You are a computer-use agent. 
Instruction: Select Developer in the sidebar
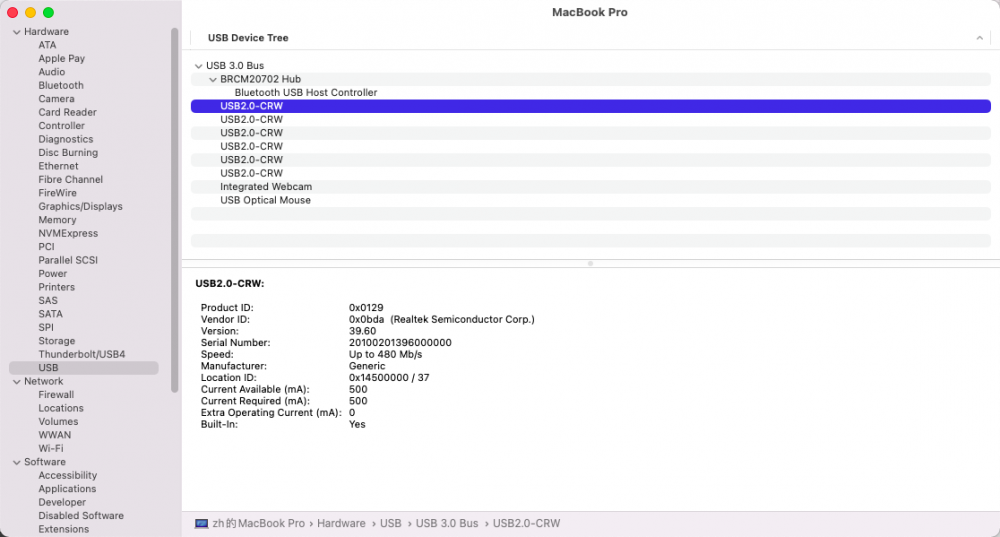click(x=62, y=503)
